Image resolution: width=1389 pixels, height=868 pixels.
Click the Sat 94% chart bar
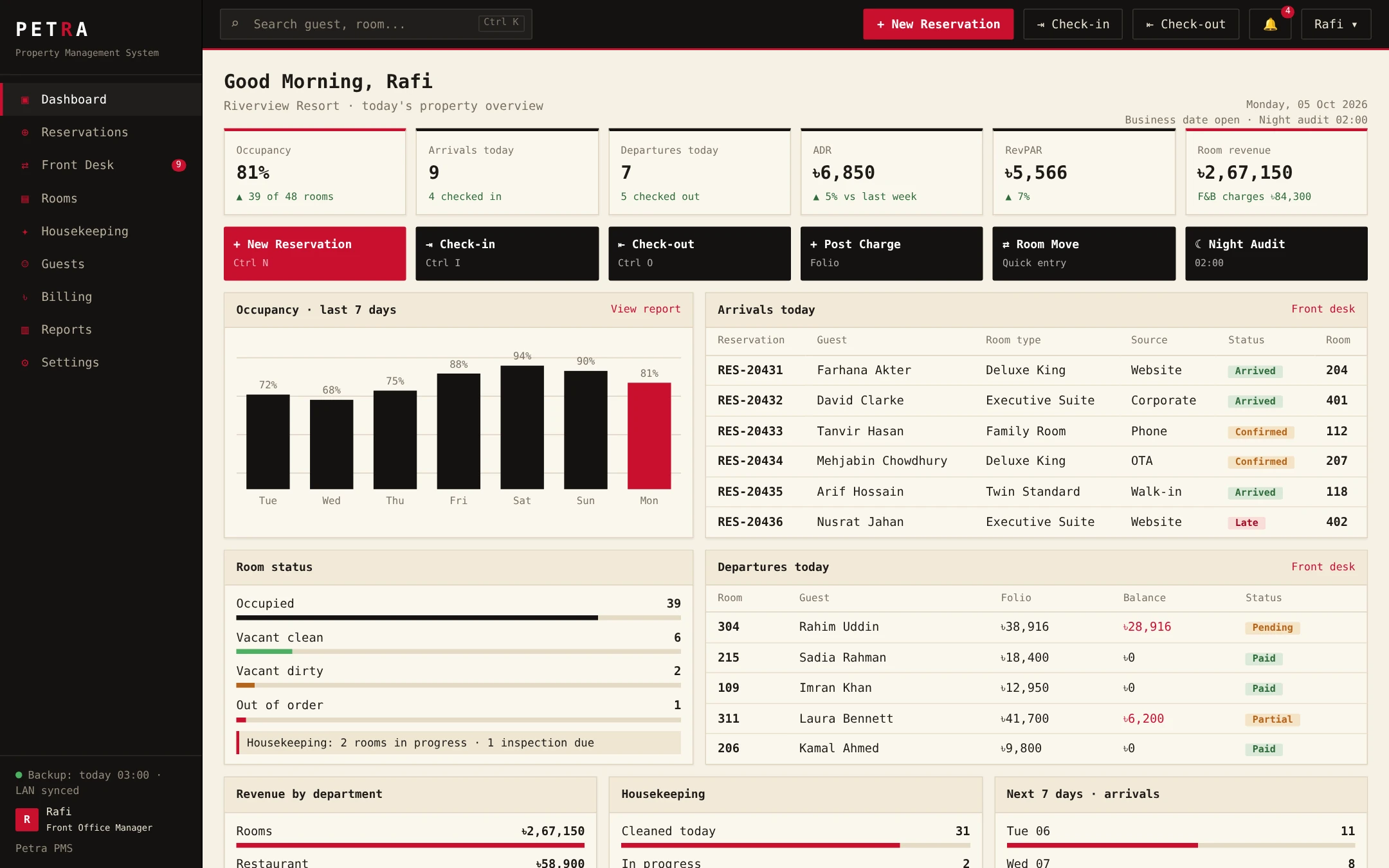522,428
